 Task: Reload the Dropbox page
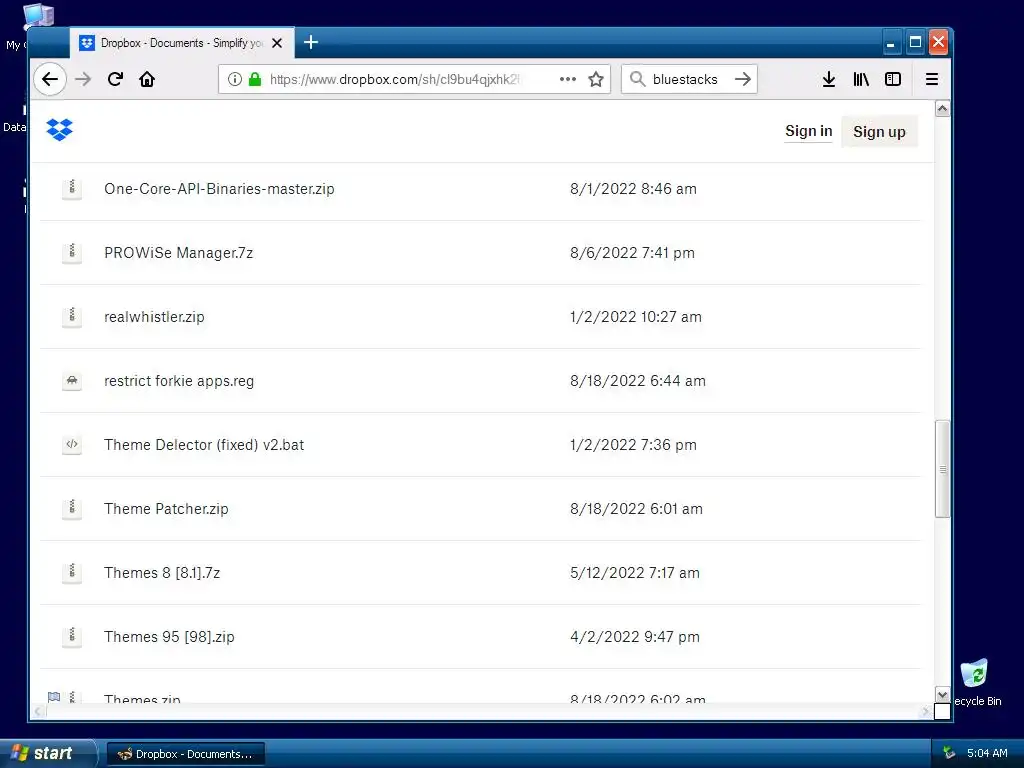[116, 79]
